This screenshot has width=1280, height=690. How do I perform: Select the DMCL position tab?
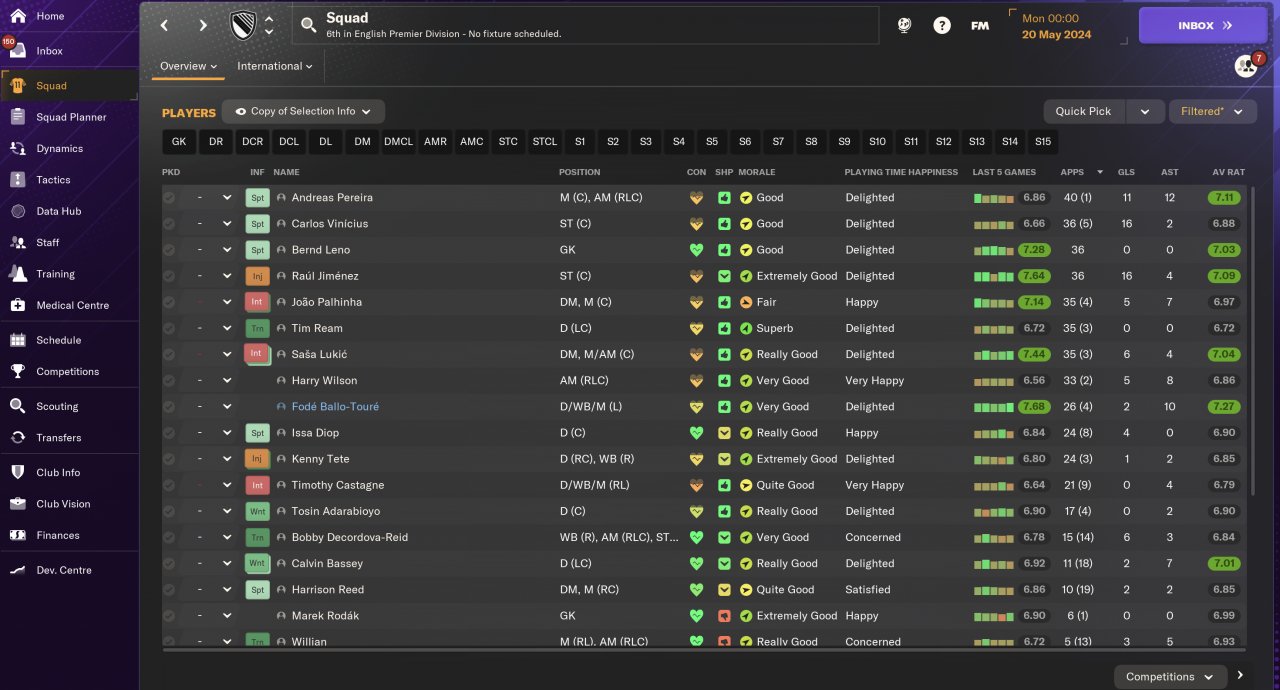pyautogui.click(x=398, y=142)
